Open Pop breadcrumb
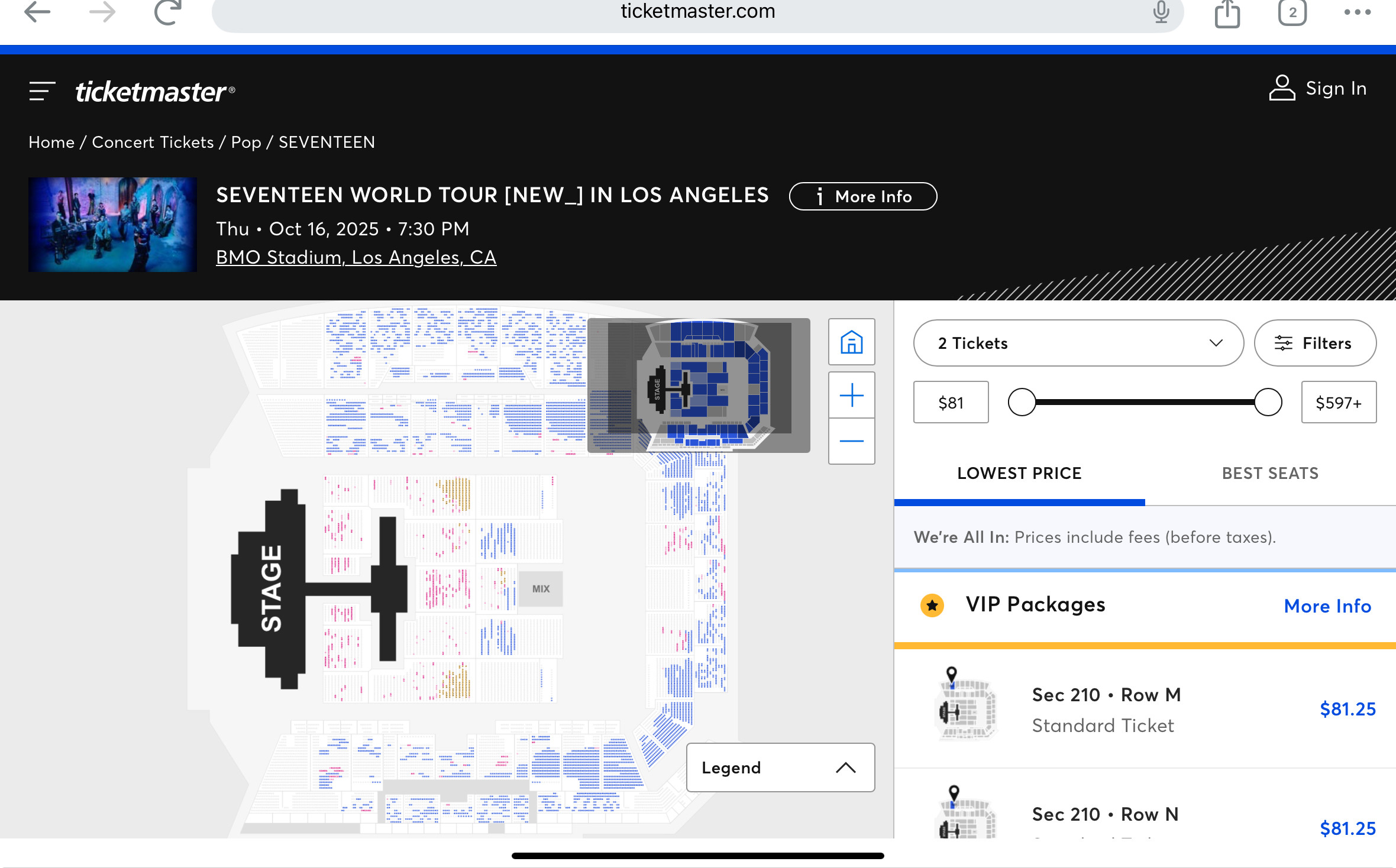1396x868 pixels. [x=246, y=142]
